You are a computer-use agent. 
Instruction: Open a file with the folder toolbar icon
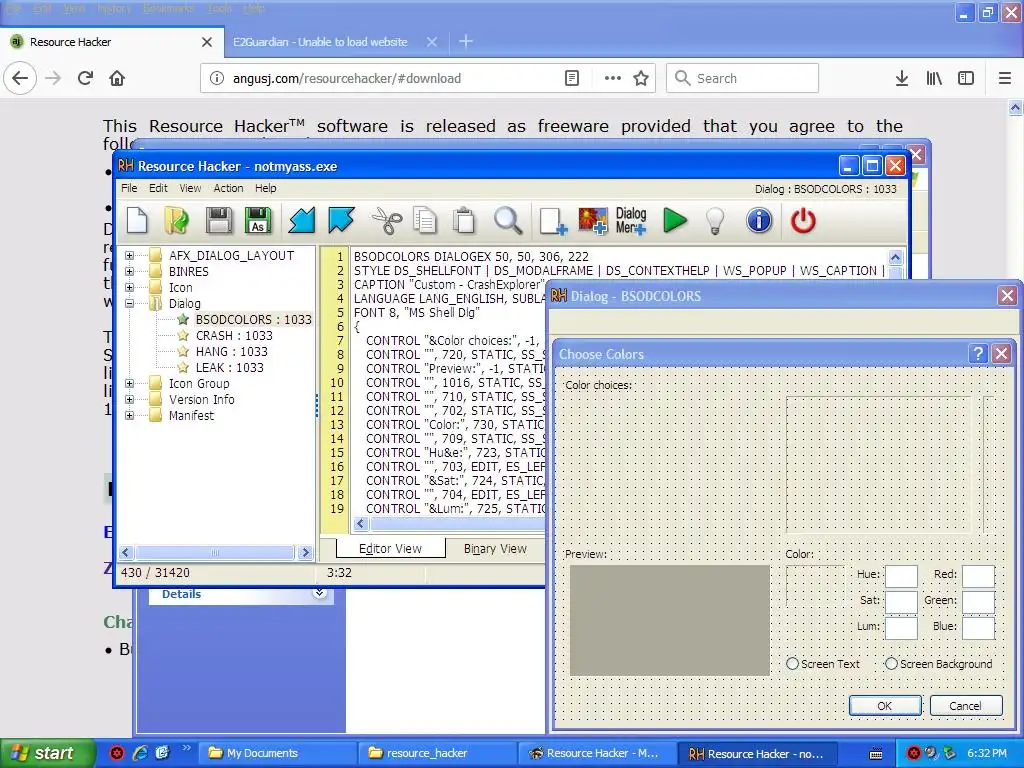pos(176,221)
